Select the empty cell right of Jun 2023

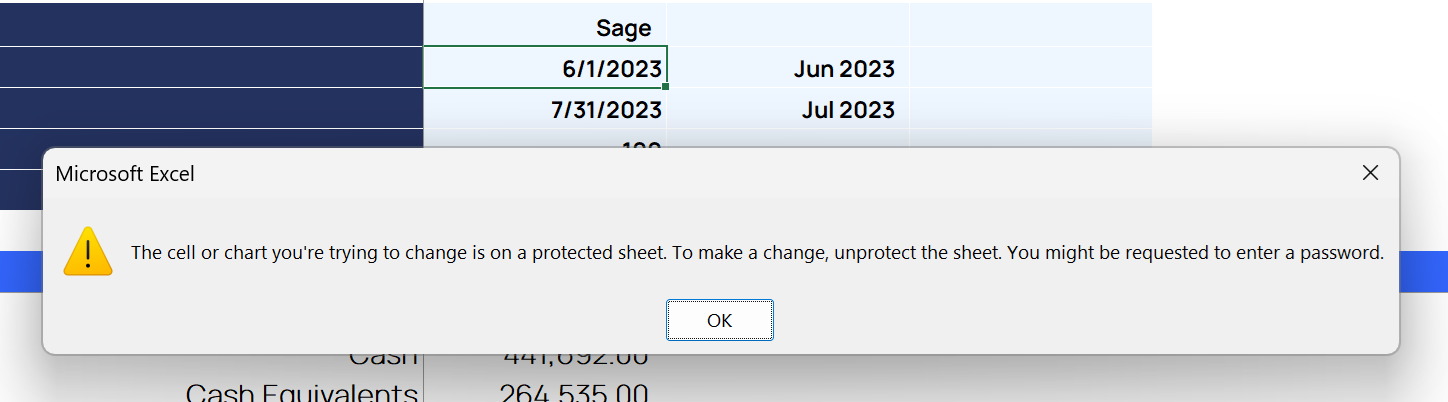1031,68
